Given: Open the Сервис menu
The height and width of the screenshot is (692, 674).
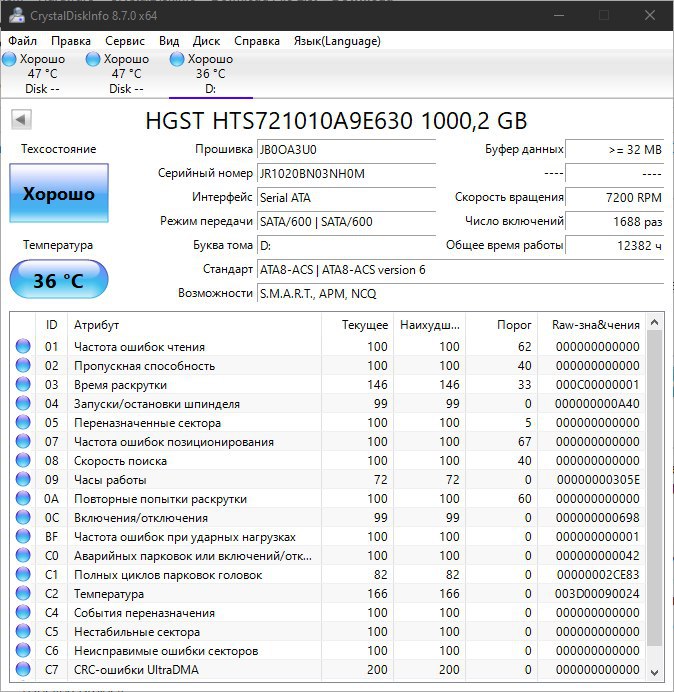Looking at the screenshot, I should coord(124,41).
